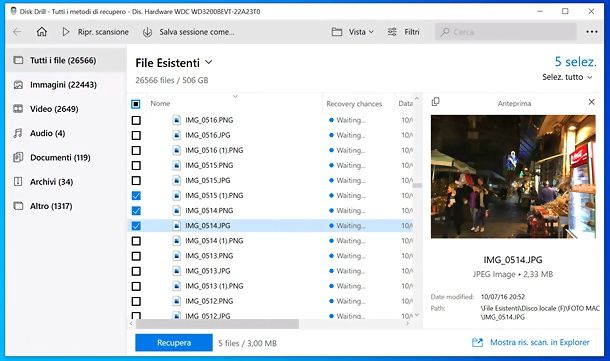Click Salva sessione come... label

197,32
